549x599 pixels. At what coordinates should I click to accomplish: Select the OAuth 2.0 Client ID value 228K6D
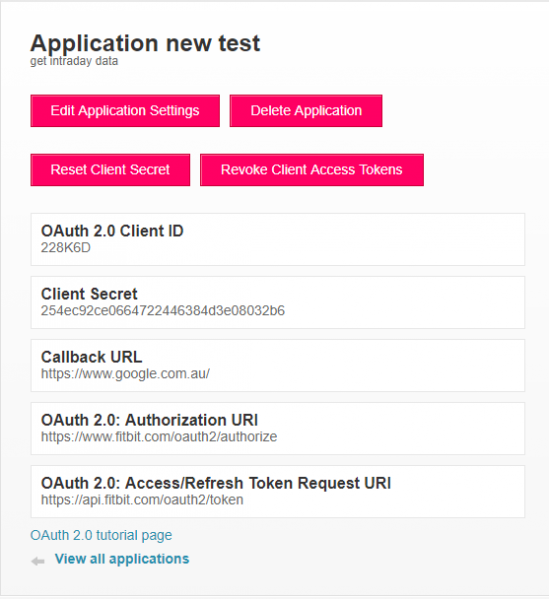click(x=66, y=248)
